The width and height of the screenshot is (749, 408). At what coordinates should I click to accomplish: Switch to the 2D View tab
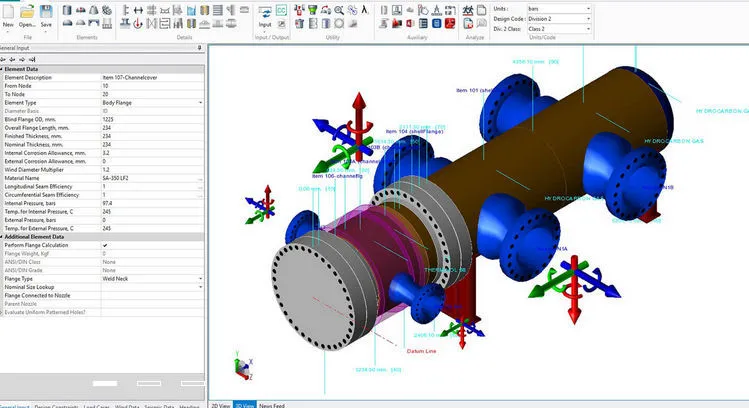click(219, 404)
